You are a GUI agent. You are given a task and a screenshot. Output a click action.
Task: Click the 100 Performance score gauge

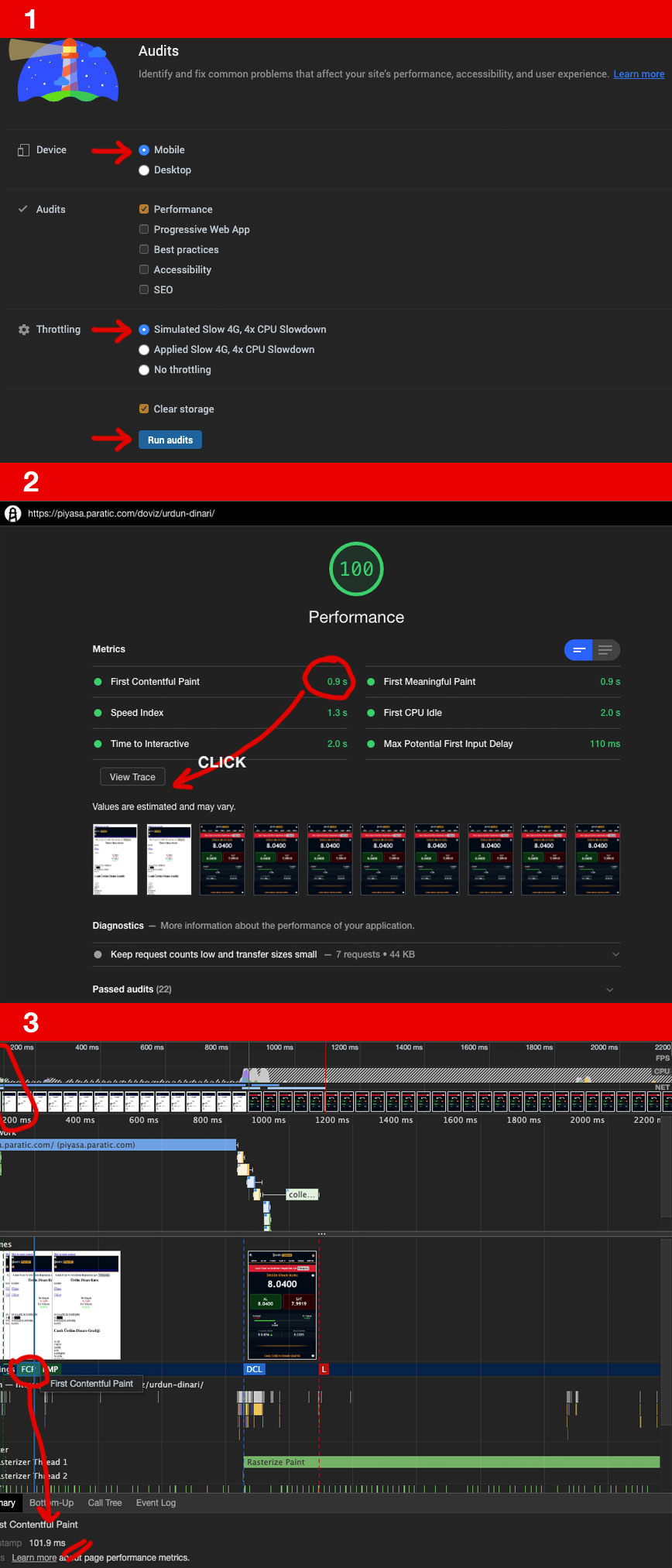coord(356,569)
